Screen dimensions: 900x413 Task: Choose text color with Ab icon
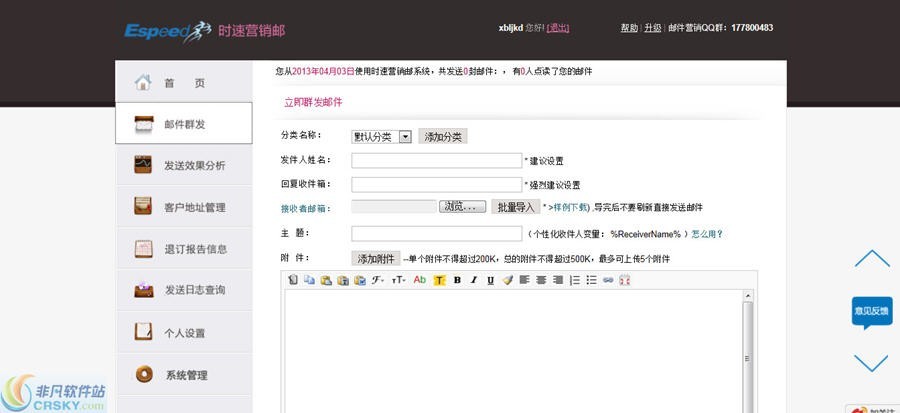click(420, 280)
